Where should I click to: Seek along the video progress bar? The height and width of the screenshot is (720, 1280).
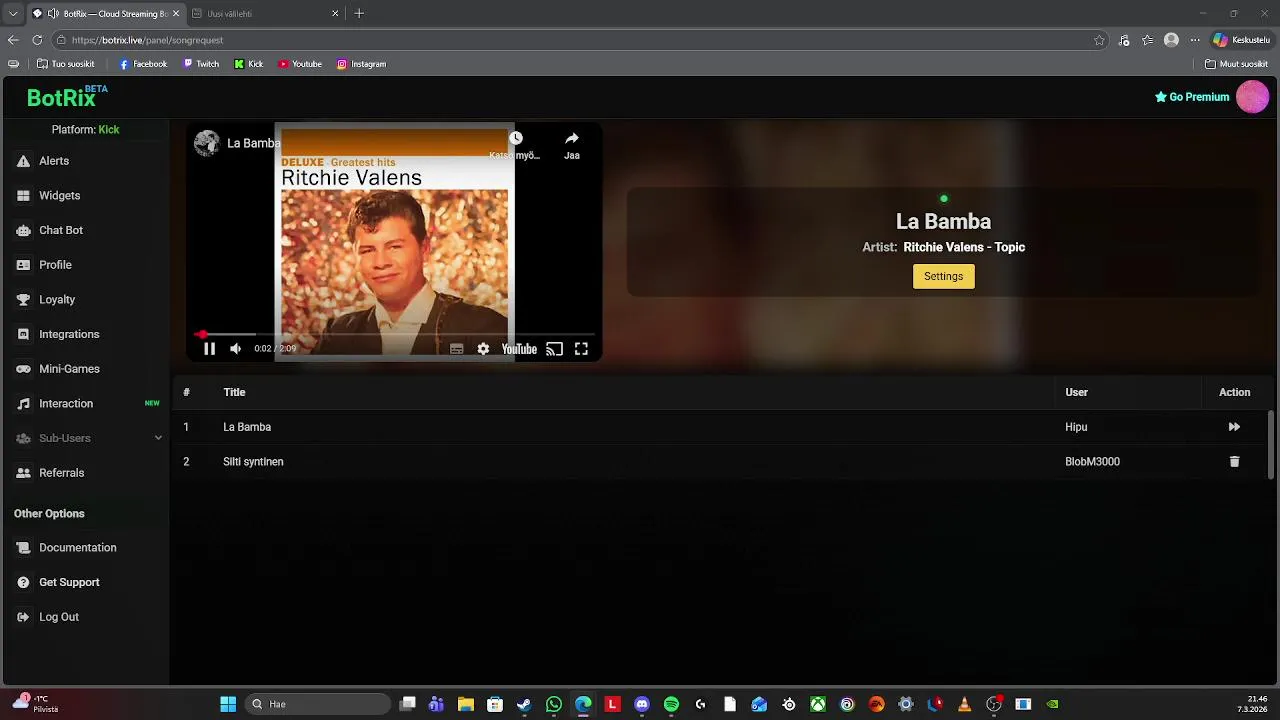[395, 334]
